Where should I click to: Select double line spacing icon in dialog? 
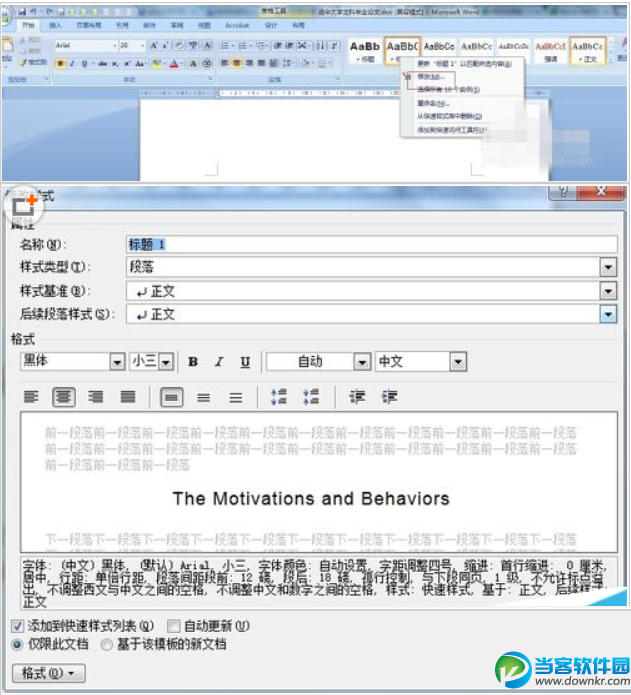coord(235,397)
